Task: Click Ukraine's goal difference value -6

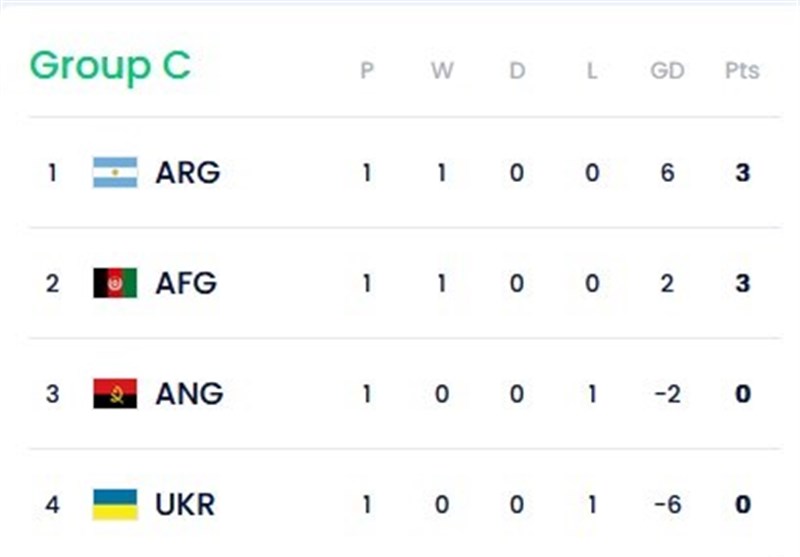Action: [667, 504]
